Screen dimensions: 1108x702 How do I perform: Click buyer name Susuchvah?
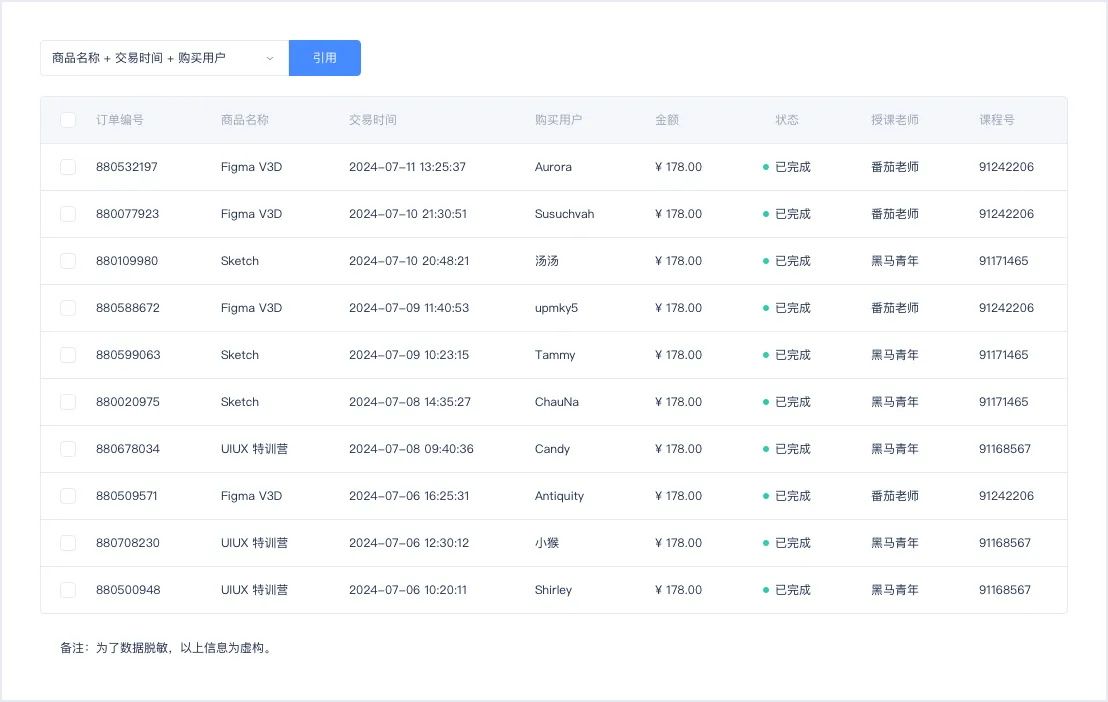click(565, 214)
